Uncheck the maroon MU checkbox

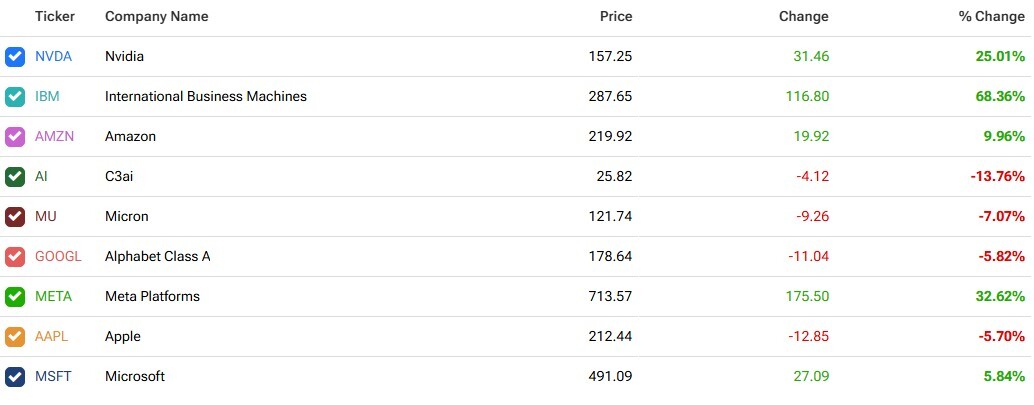15,217
